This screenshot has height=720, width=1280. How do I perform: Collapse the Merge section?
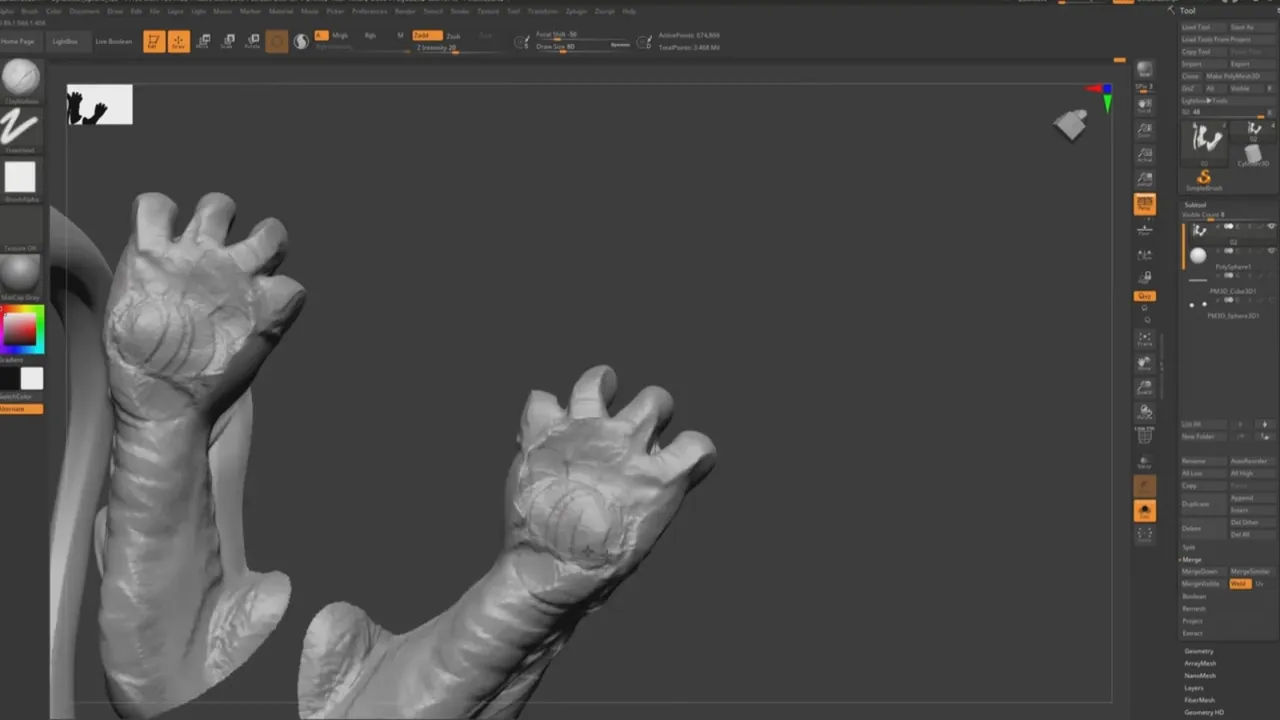pos(1192,560)
